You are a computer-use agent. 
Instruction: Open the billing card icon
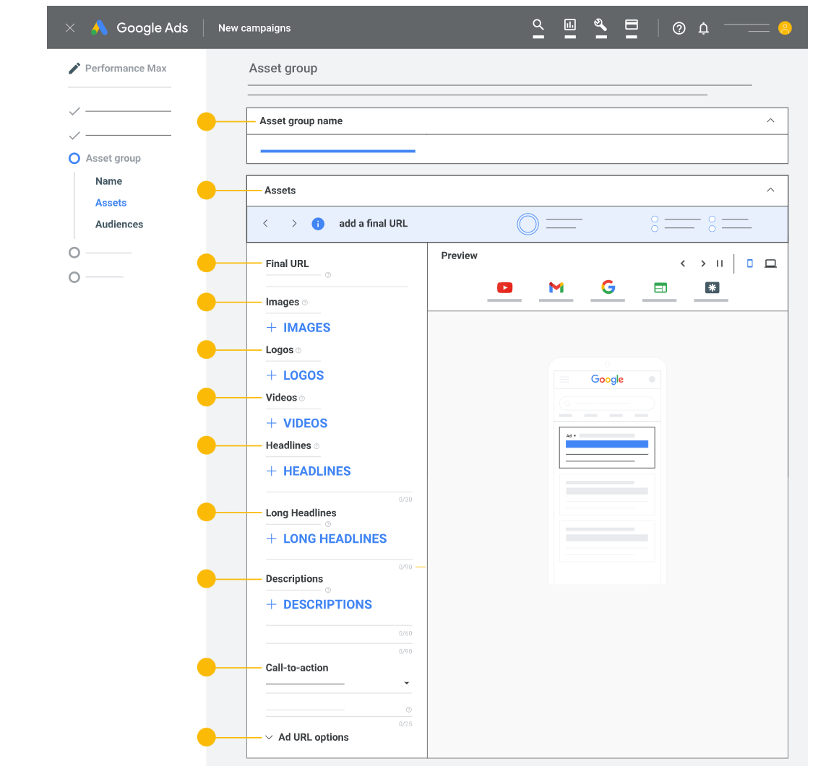point(631,26)
